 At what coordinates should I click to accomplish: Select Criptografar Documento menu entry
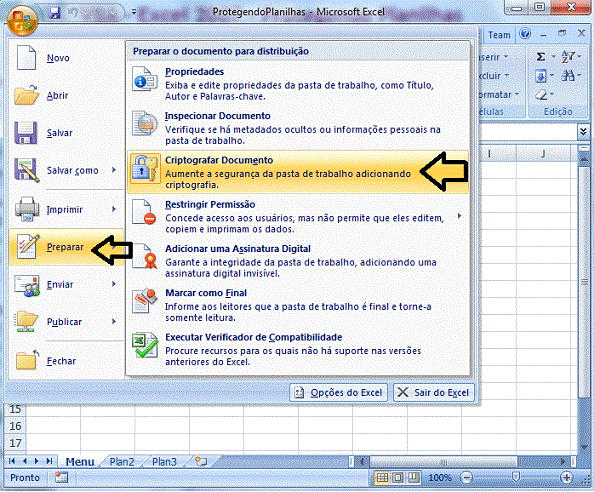click(x=298, y=172)
